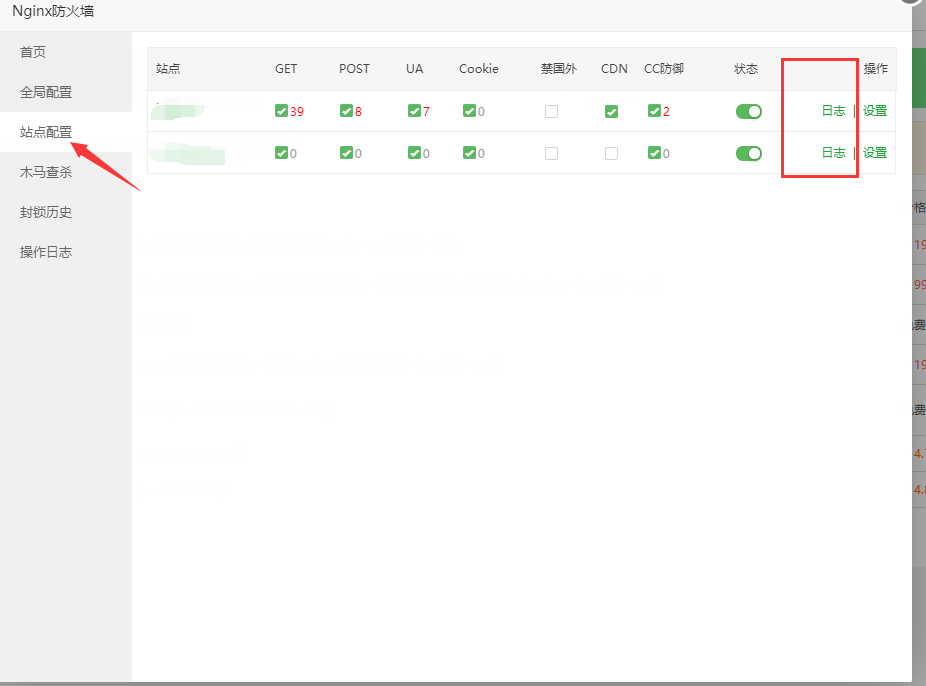Enable 禁国外 checkbox in first row
The width and height of the screenshot is (926, 686).
[x=552, y=112]
